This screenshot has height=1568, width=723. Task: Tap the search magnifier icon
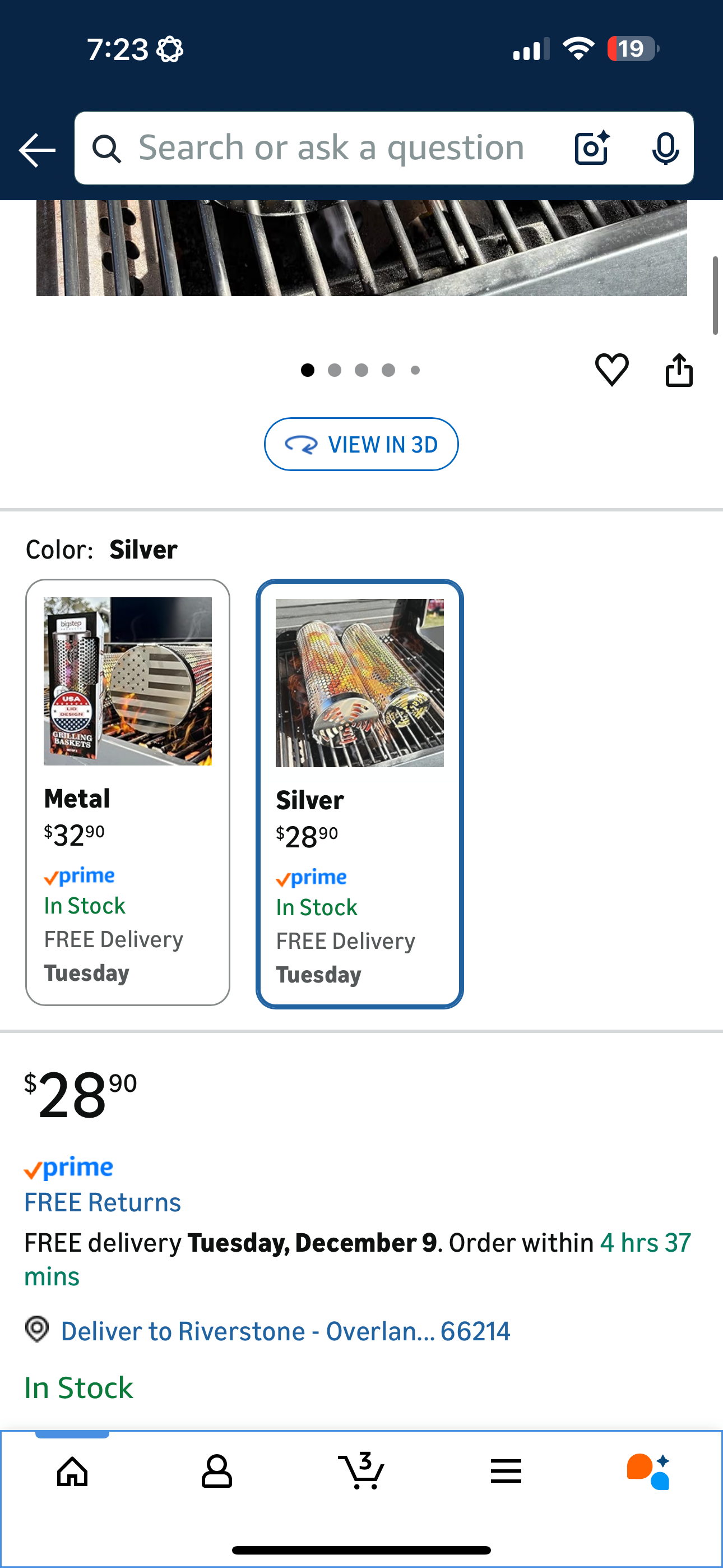pyautogui.click(x=106, y=149)
